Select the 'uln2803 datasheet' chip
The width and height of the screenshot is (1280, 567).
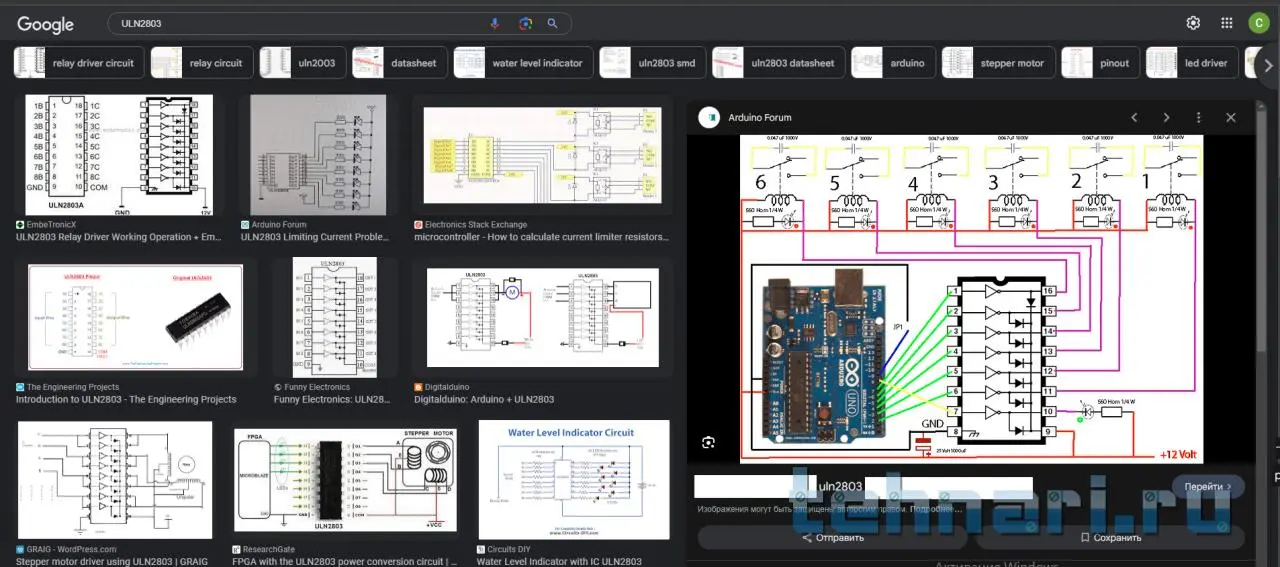tap(778, 63)
